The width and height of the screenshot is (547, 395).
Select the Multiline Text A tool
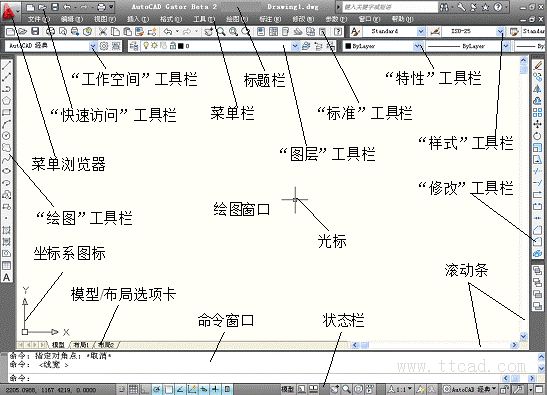coord(7,277)
